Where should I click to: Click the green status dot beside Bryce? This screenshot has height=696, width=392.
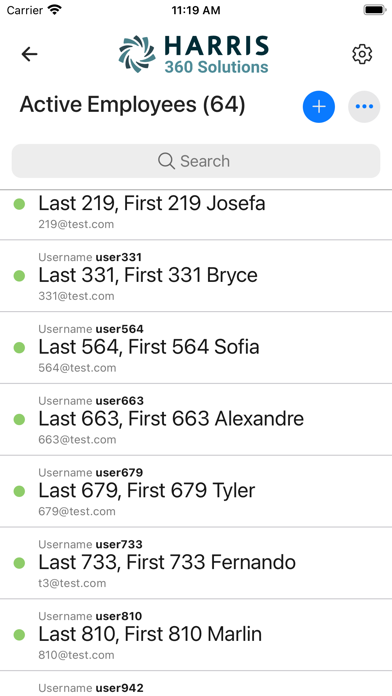pyautogui.click(x=19, y=276)
